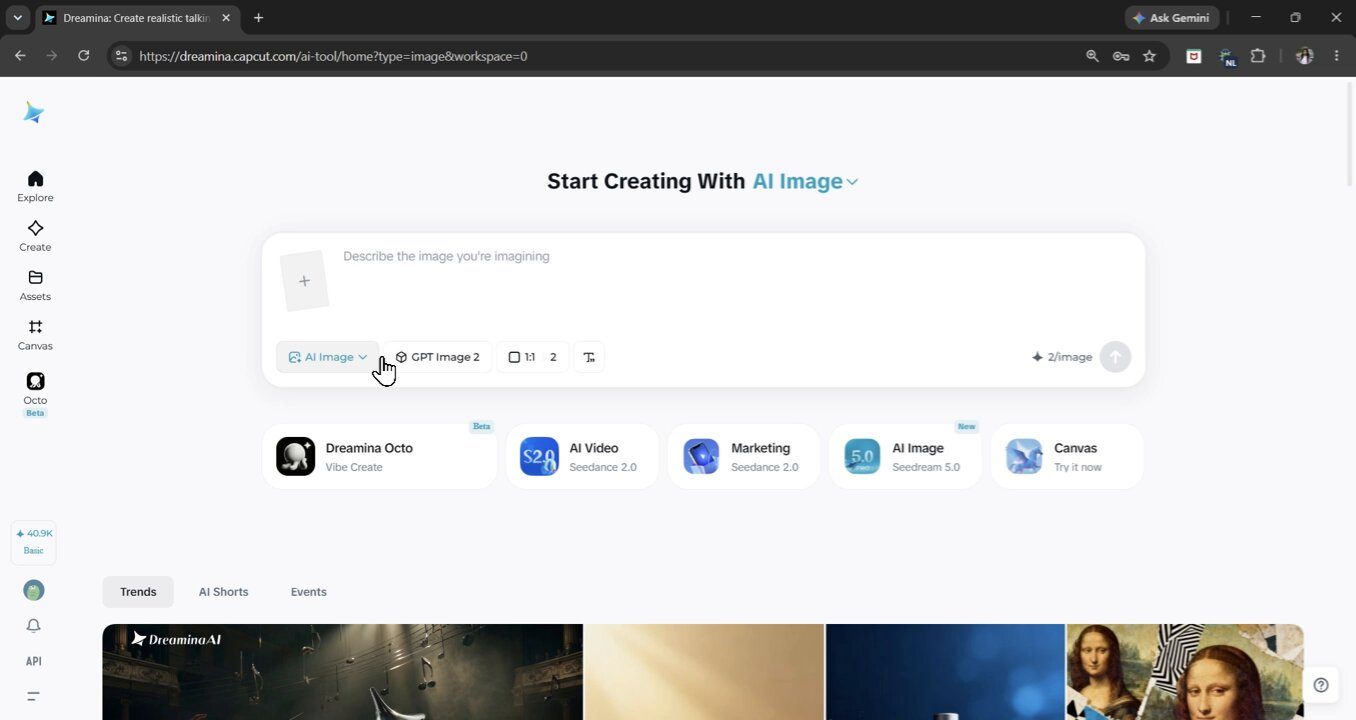Open the API link in the sidebar
Screen dimensions: 1356x720
point(34,661)
